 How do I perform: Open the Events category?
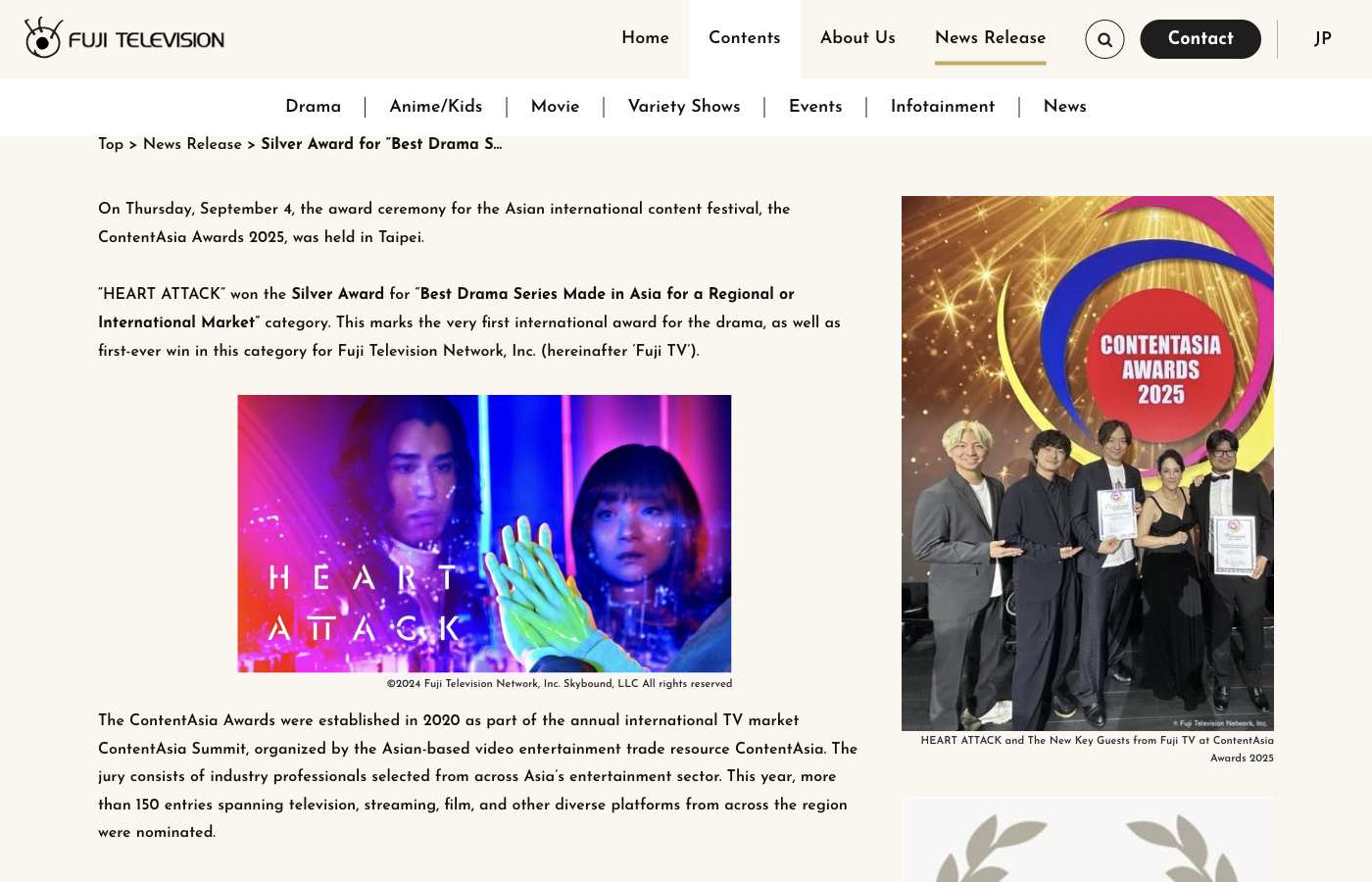[x=815, y=107]
